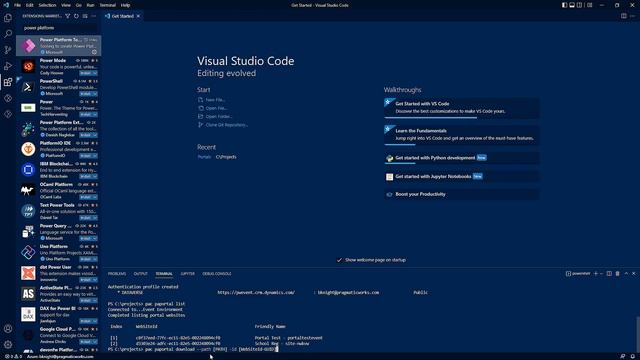Open install dropdown arrow for PlatformIO IDE

[95, 156]
